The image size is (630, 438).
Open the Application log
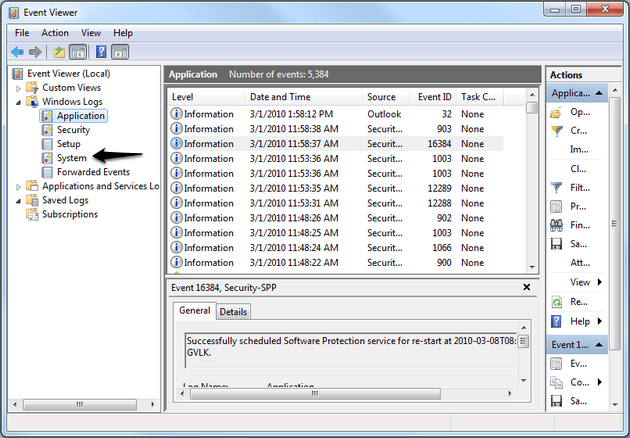tap(74, 116)
